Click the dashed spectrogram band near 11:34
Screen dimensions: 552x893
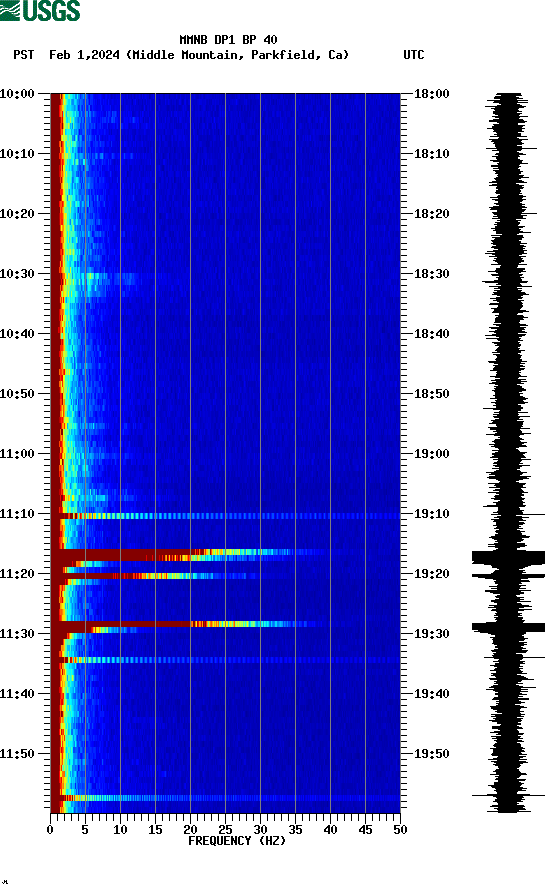click(x=225, y=660)
